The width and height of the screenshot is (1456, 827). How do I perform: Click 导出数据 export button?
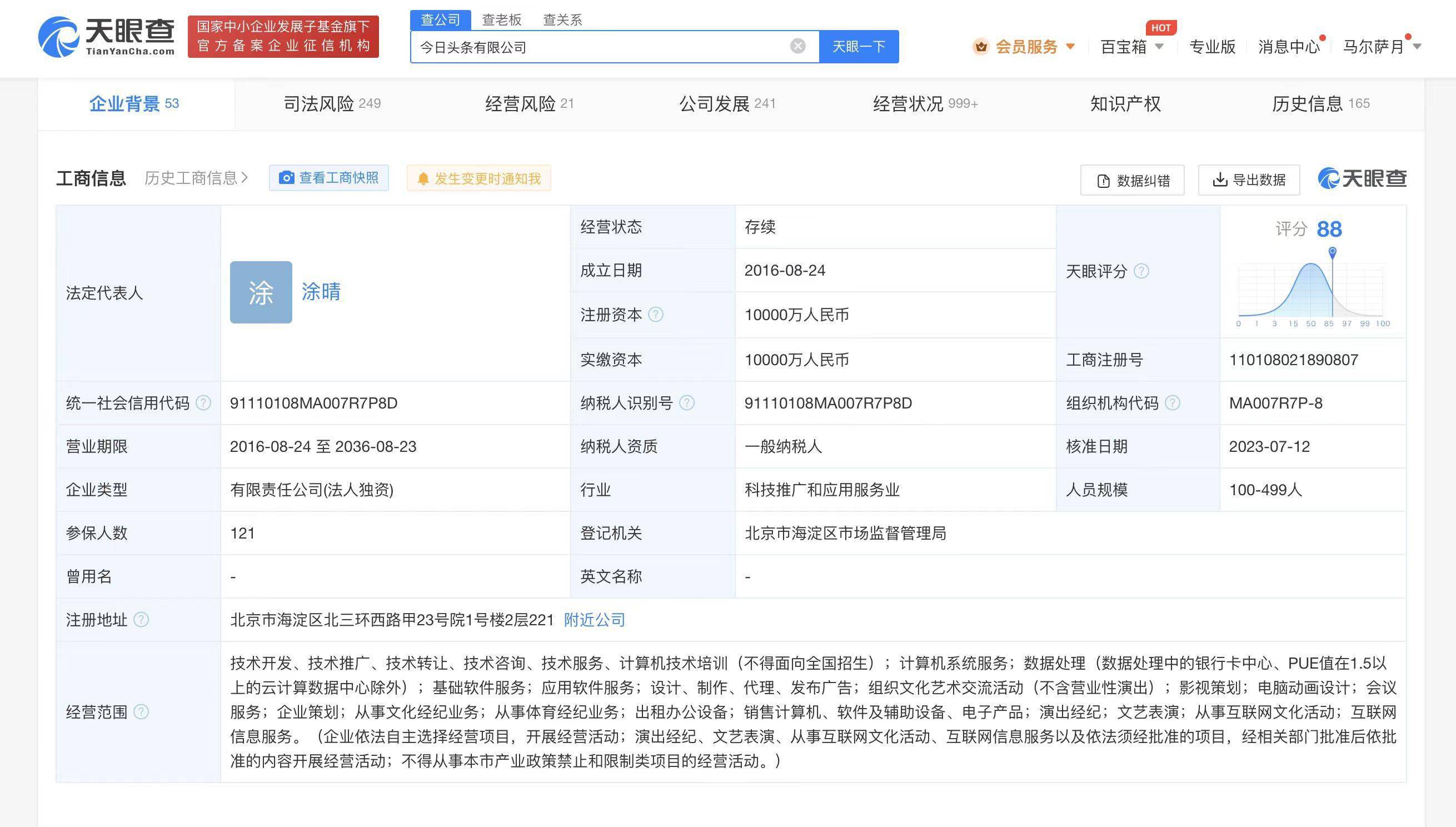click(1249, 180)
